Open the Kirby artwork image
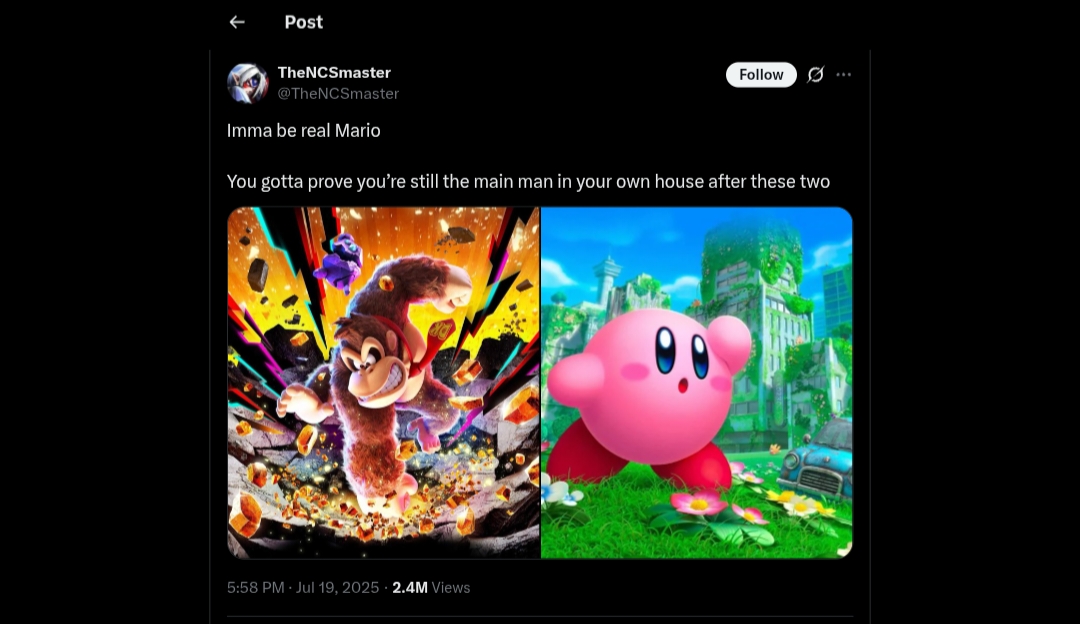This screenshot has height=624, width=1080. tap(697, 382)
